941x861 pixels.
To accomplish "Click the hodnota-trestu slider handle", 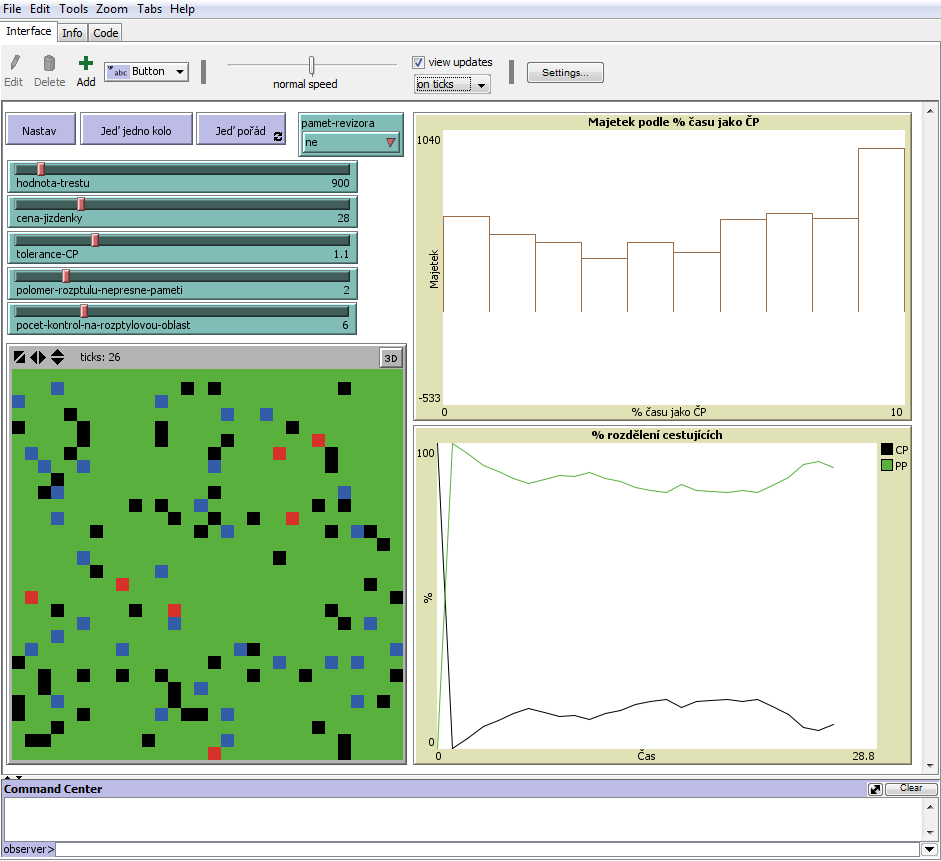I will 41,169.
